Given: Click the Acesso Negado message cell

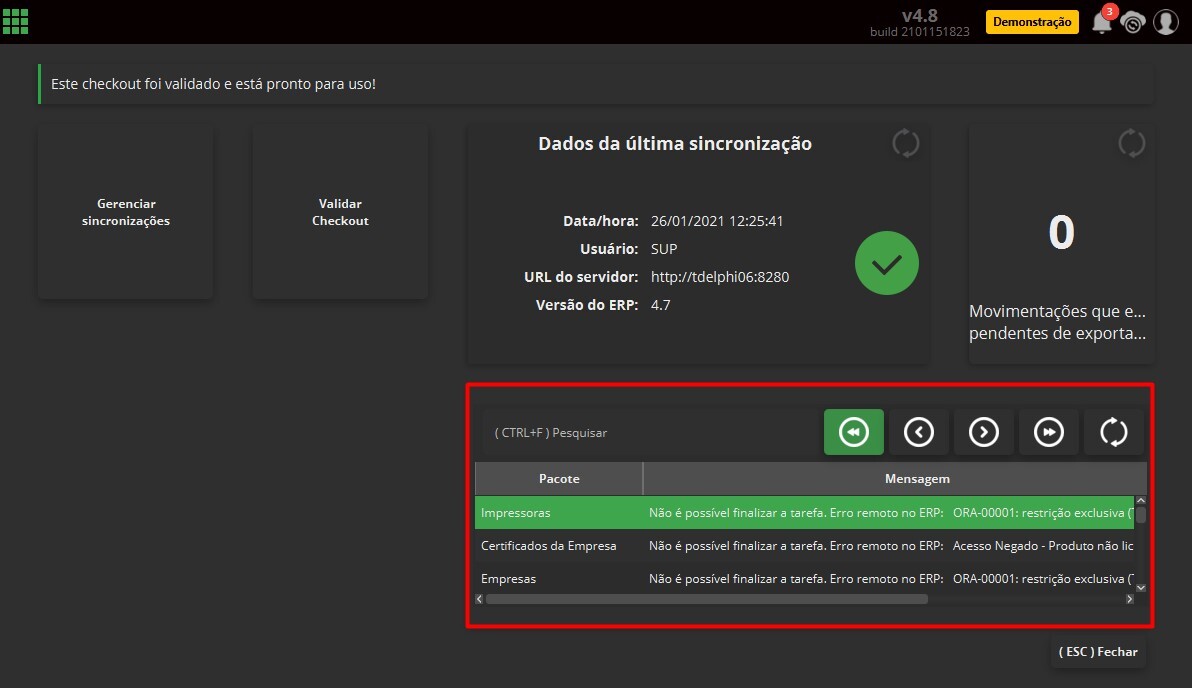Looking at the screenshot, I should click(891, 546).
